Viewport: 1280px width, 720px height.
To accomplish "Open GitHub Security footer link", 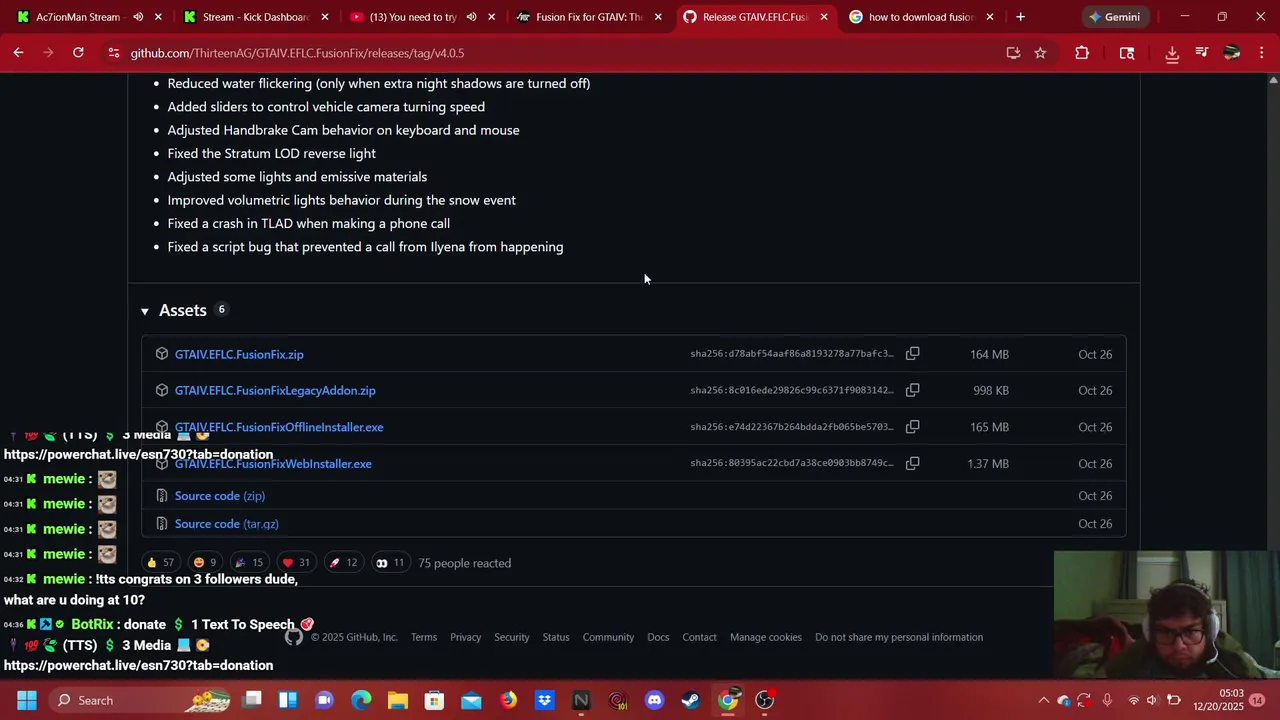I will pos(511,637).
